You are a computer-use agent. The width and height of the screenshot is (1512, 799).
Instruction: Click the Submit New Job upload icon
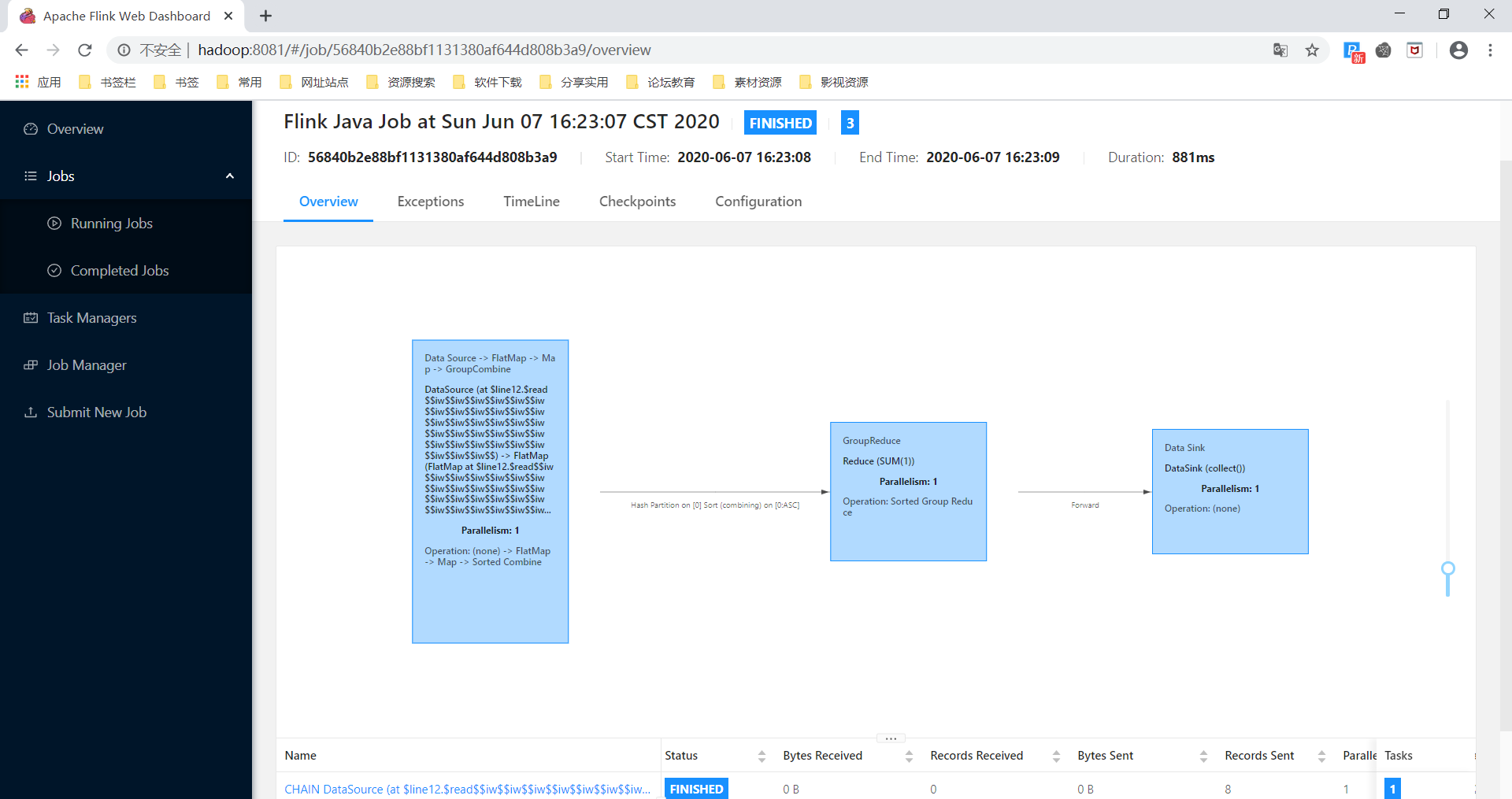31,412
